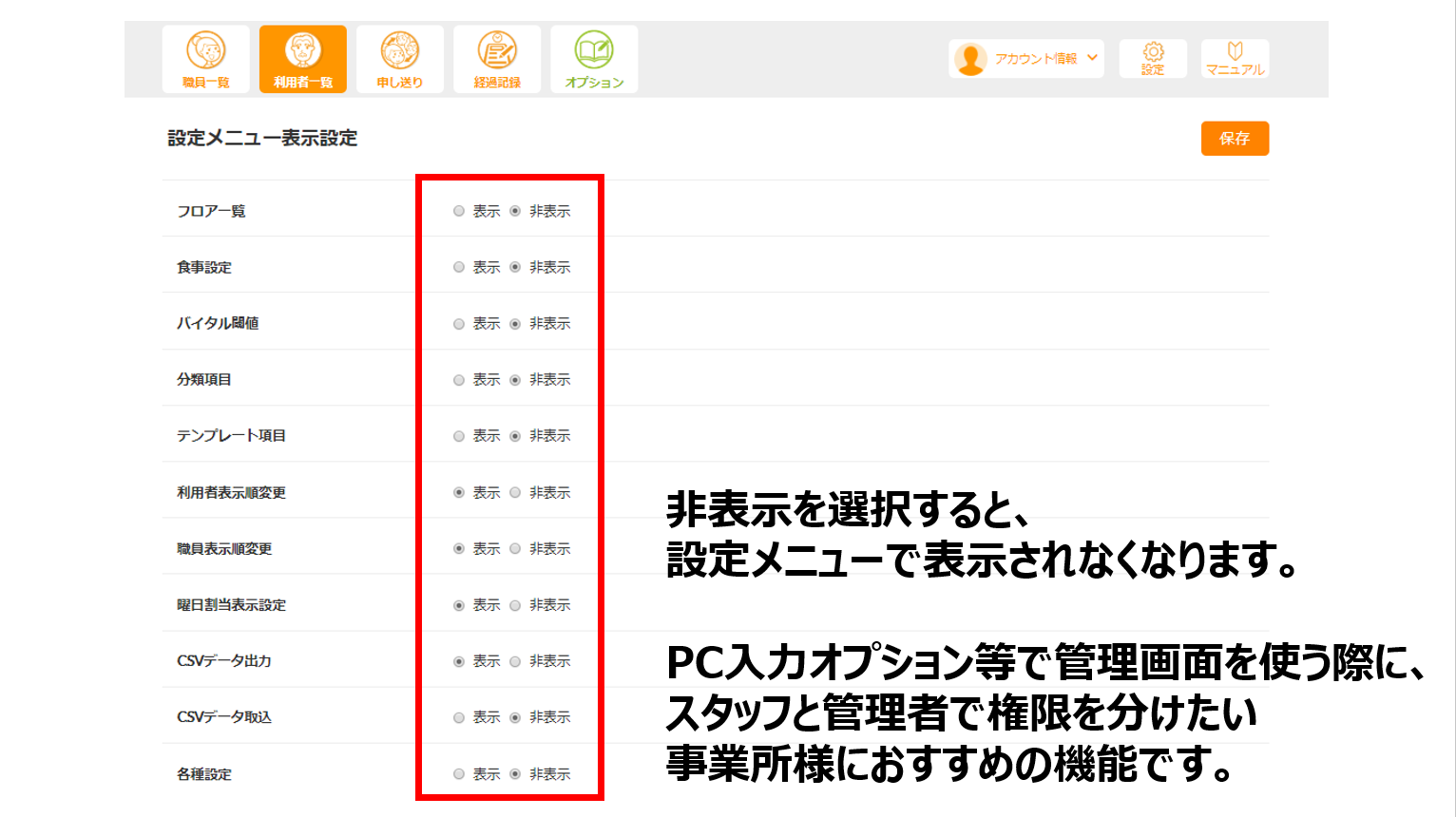Image resolution: width=1456 pixels, height=817 pixels.
Task: Choose 表示 for テンプレート項目
Action: click(459, 436)
